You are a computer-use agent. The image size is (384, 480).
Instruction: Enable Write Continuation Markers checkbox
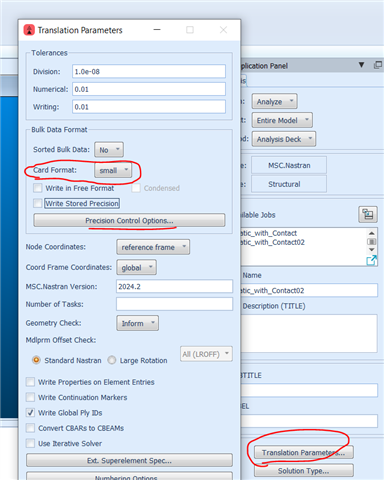point(30,397)
